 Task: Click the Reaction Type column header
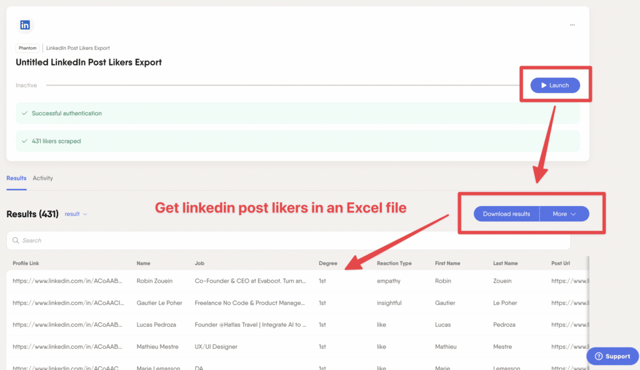point(394,264)
